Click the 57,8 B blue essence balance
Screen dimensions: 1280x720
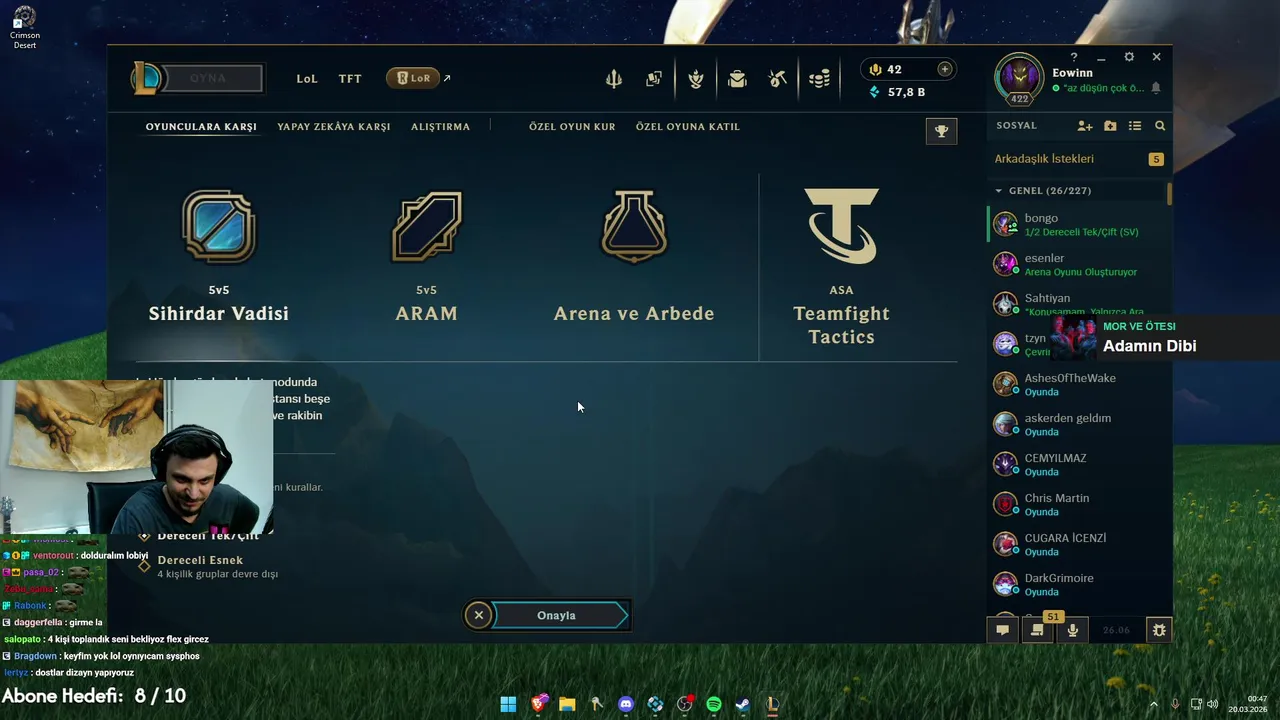click(897, 92)
